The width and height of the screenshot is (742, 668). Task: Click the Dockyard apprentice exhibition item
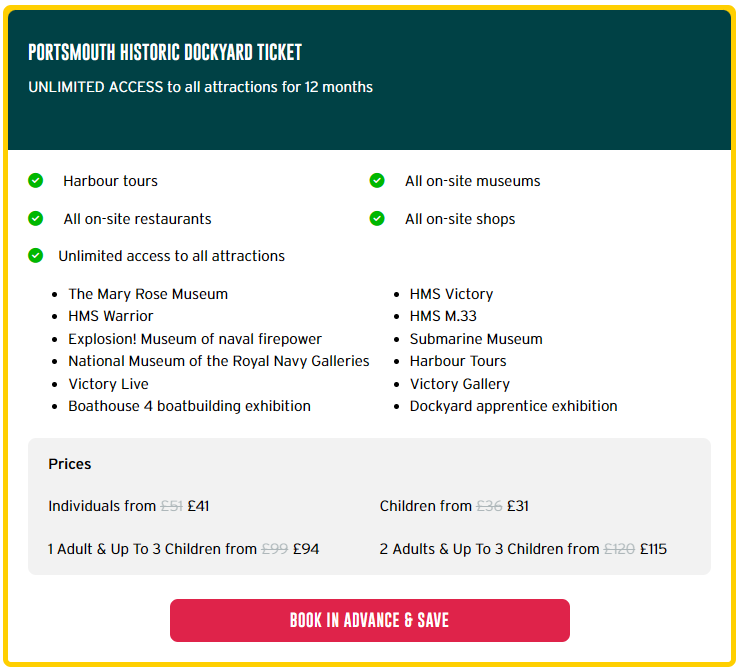pos(513,406)
